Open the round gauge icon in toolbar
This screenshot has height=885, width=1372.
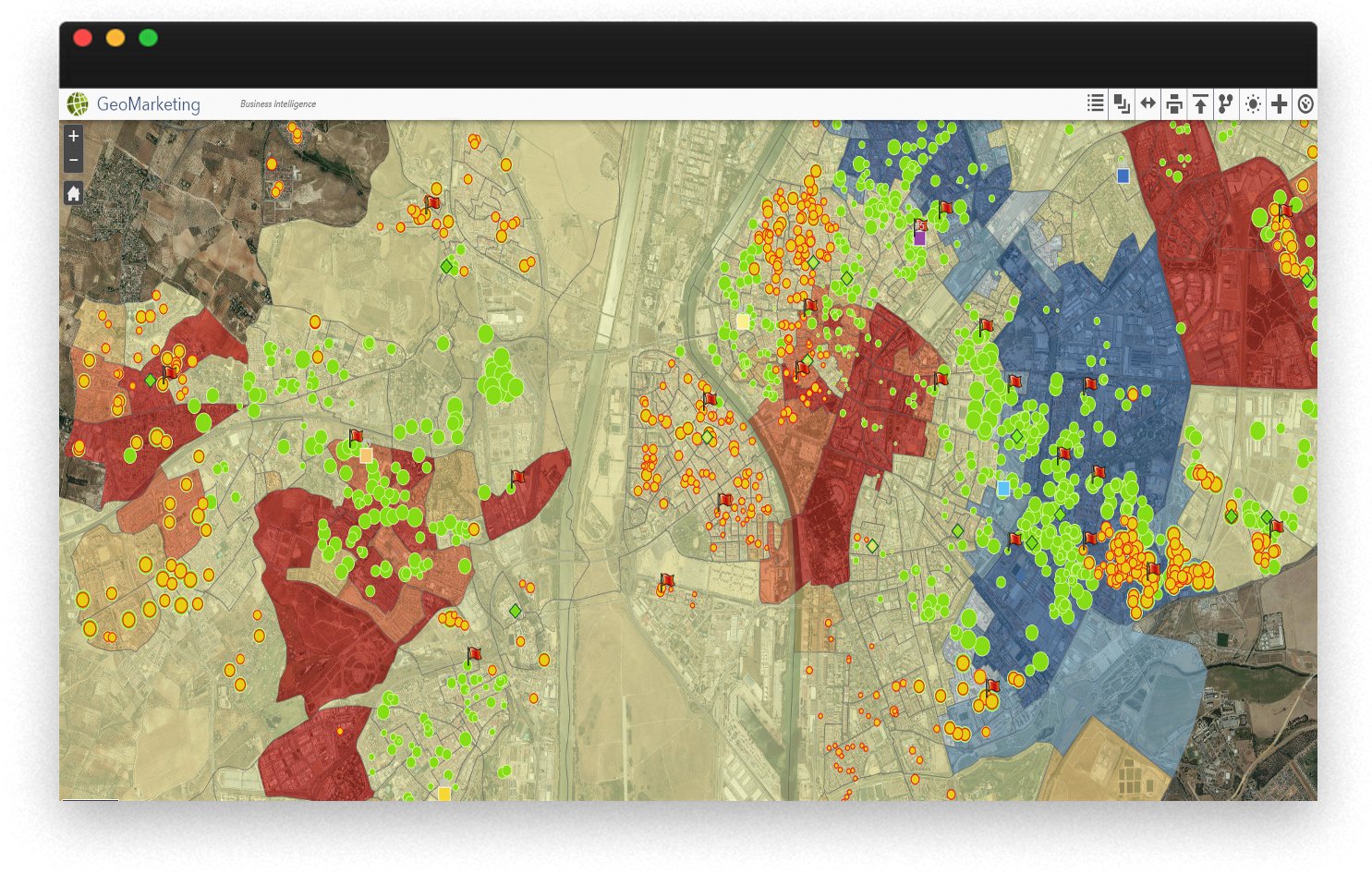click(1305, 104)
